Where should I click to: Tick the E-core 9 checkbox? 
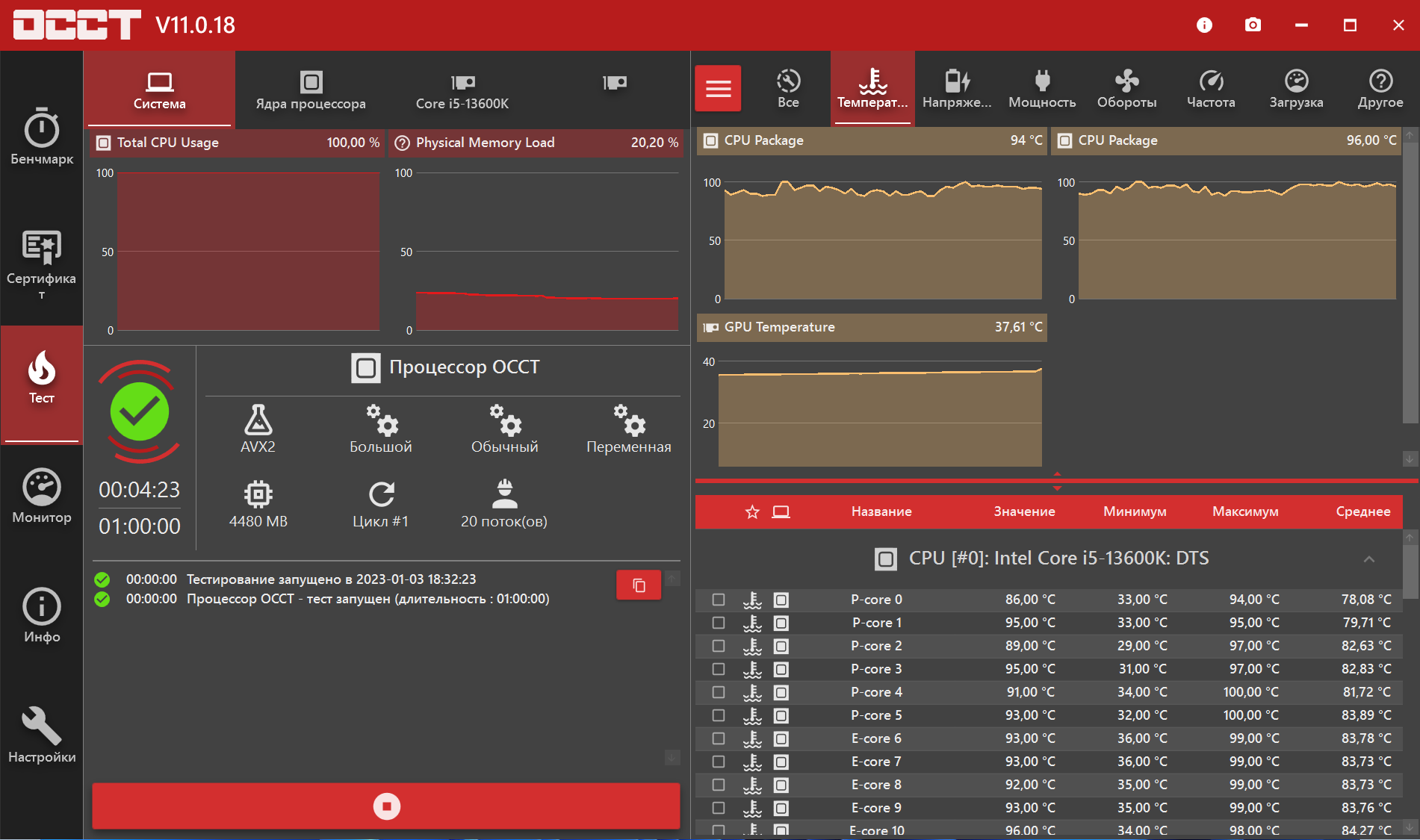click(x=719, y=808)
